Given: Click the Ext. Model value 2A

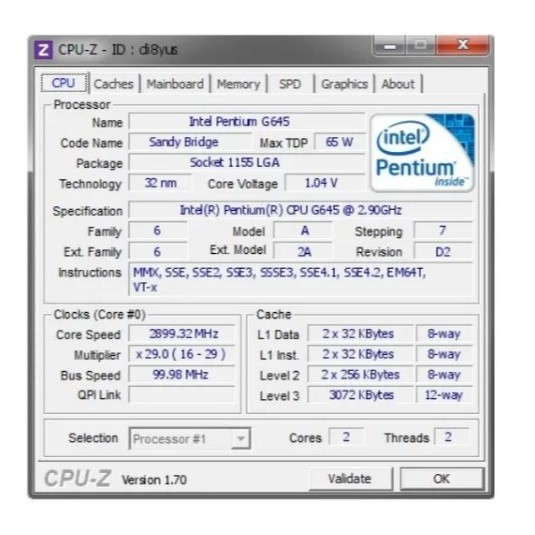Looking at the screenshot, I should (x=303, y=251).
